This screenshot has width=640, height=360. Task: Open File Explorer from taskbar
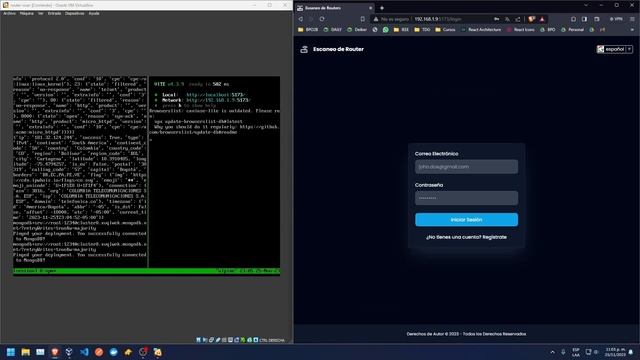(x=26, y=352)
